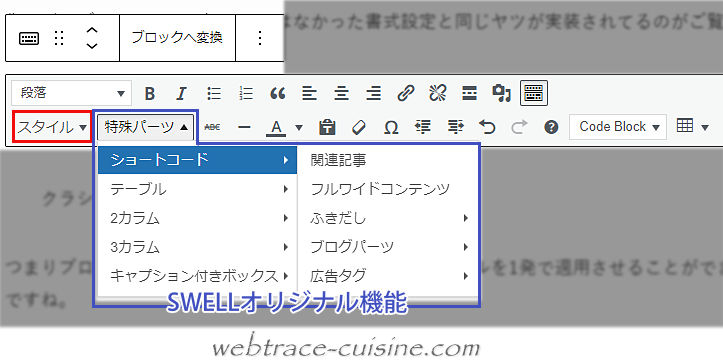Insert a numbered list
723x364 pixels.
tap(246, 94)
